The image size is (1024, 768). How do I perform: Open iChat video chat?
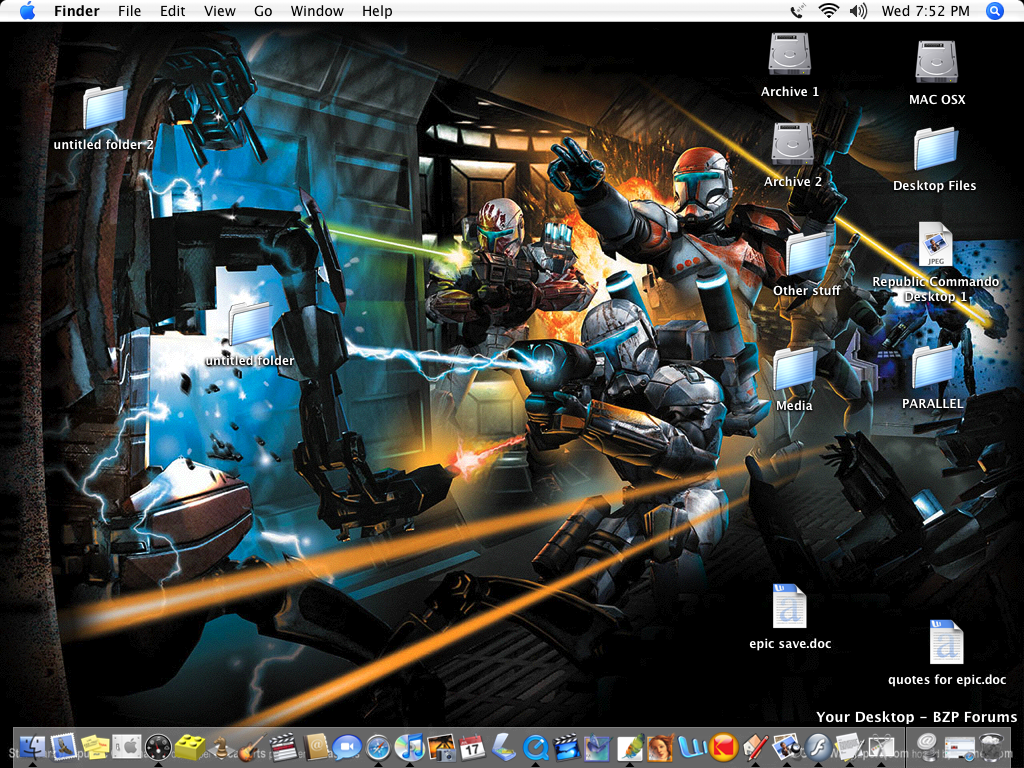tap(345, 748)
